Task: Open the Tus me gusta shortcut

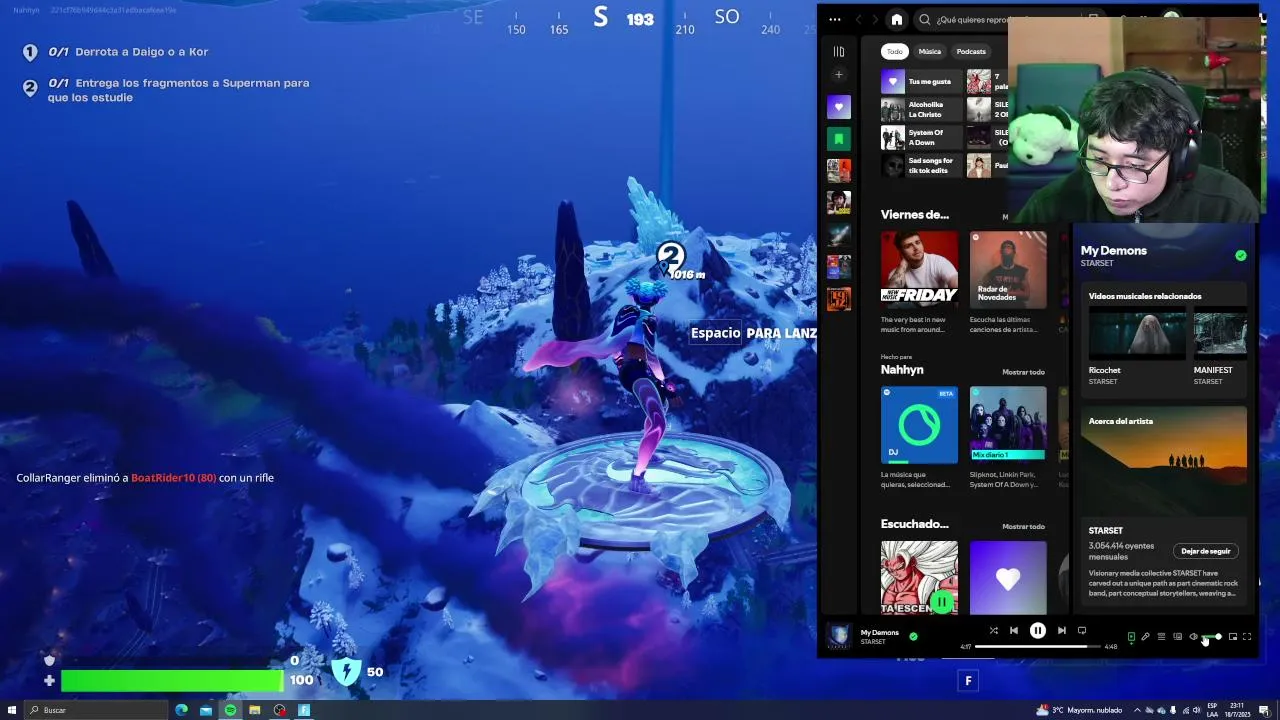Action: coord(921,81)
